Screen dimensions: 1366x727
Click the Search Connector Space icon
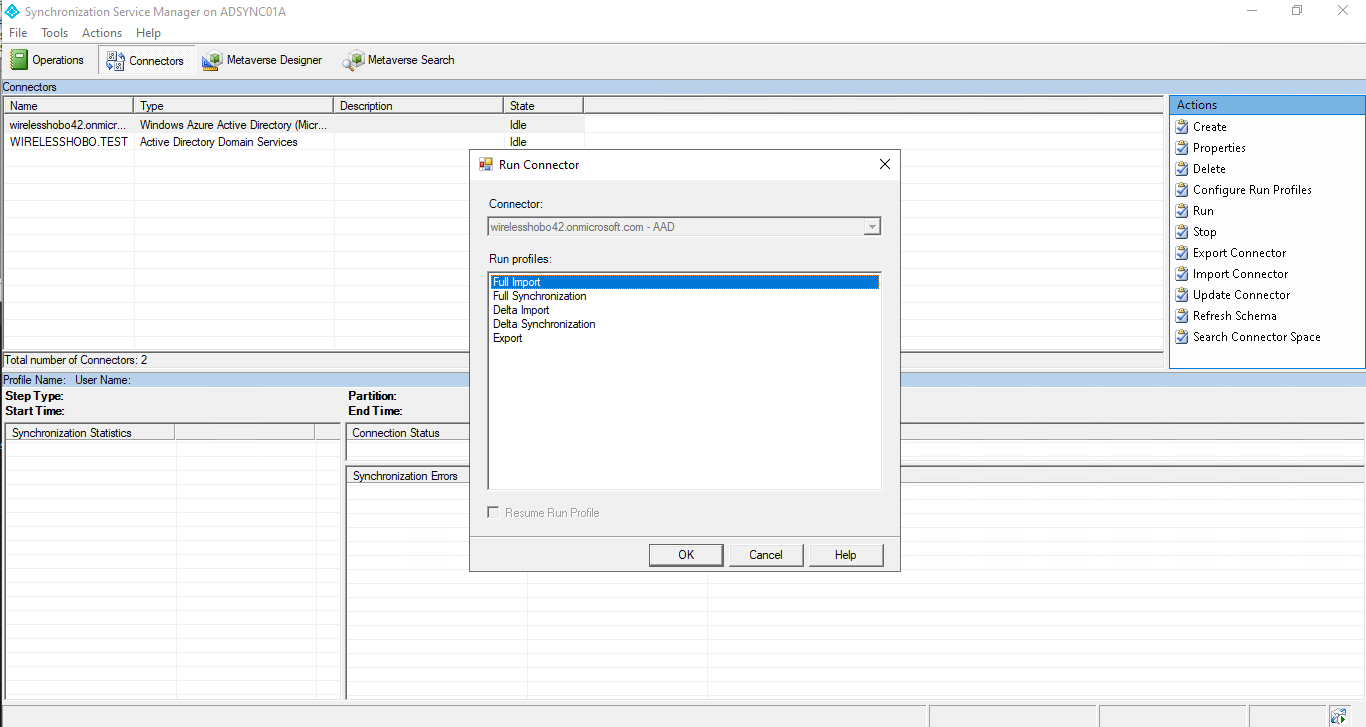point(1182,337)
